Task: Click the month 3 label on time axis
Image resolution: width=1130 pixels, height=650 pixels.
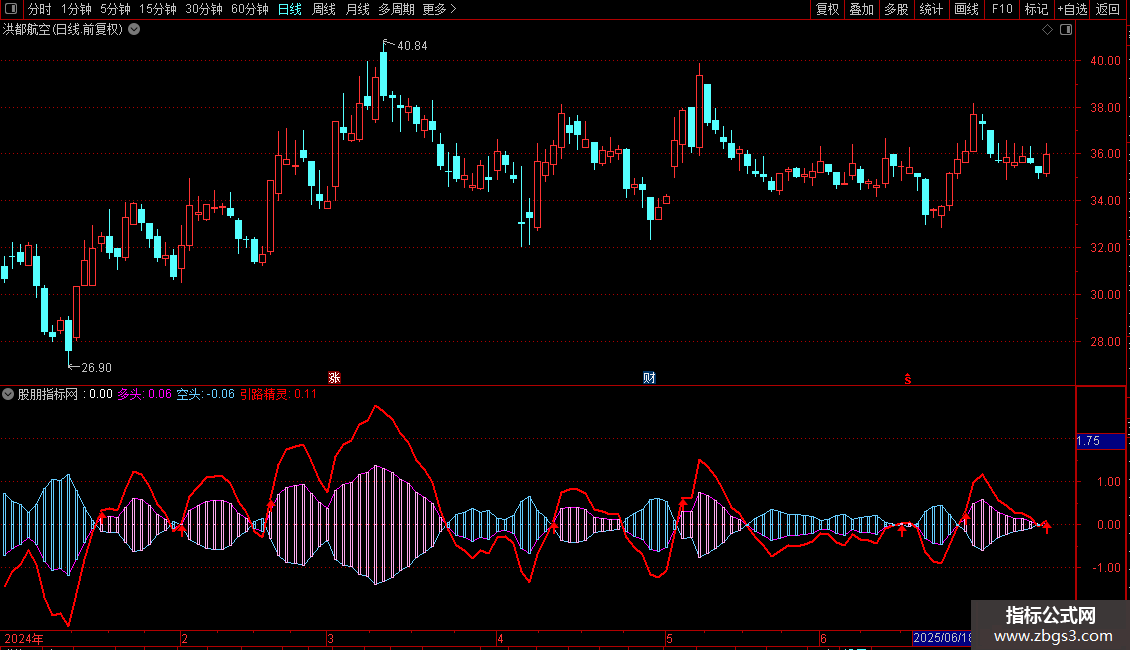Action: point(330,638)
